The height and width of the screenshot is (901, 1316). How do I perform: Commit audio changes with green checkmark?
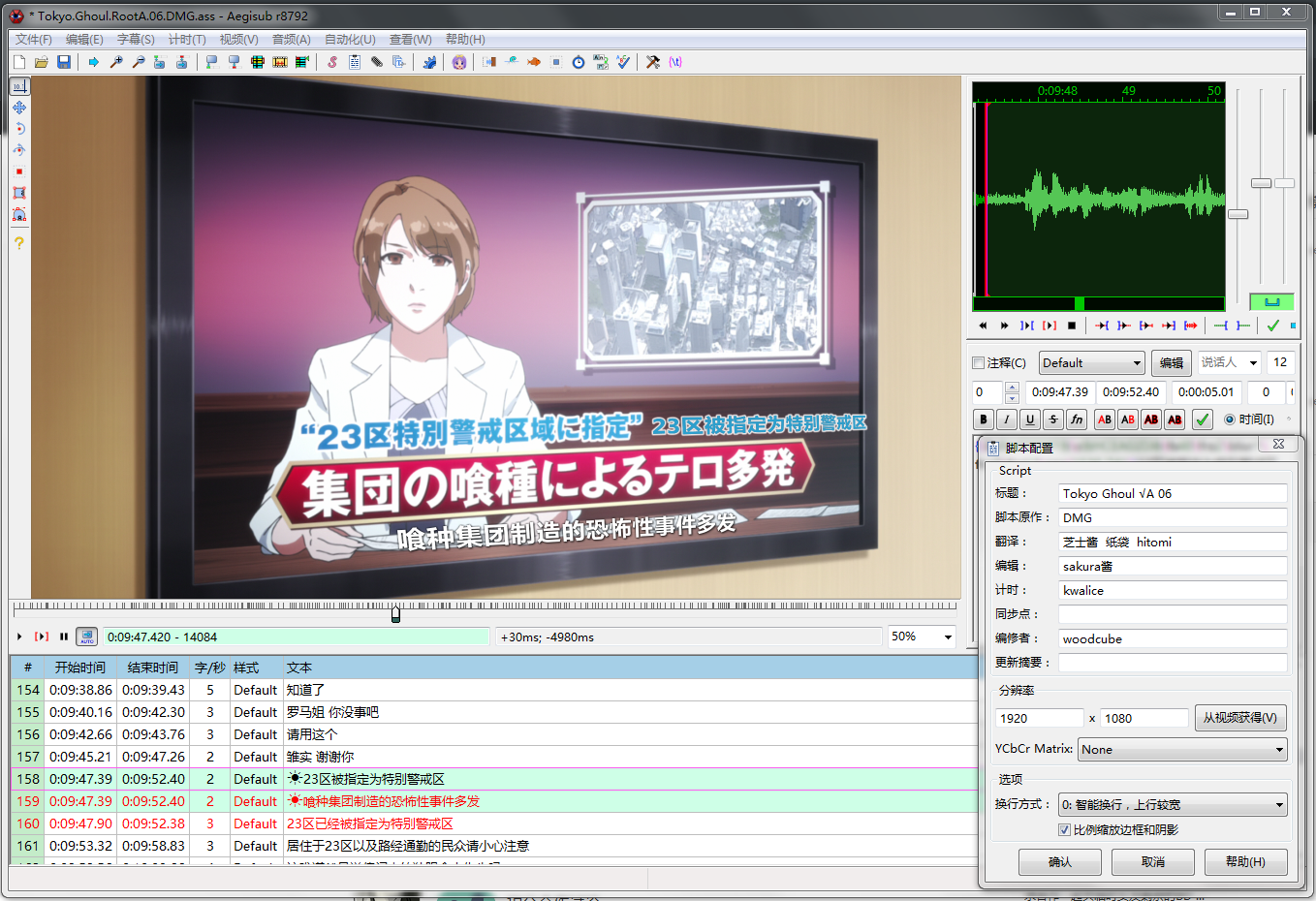1272,326
